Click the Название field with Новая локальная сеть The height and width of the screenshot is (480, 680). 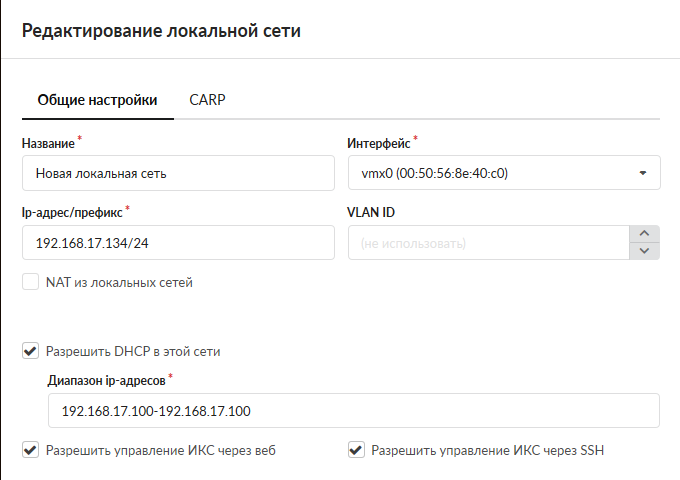tap(178, 173)
